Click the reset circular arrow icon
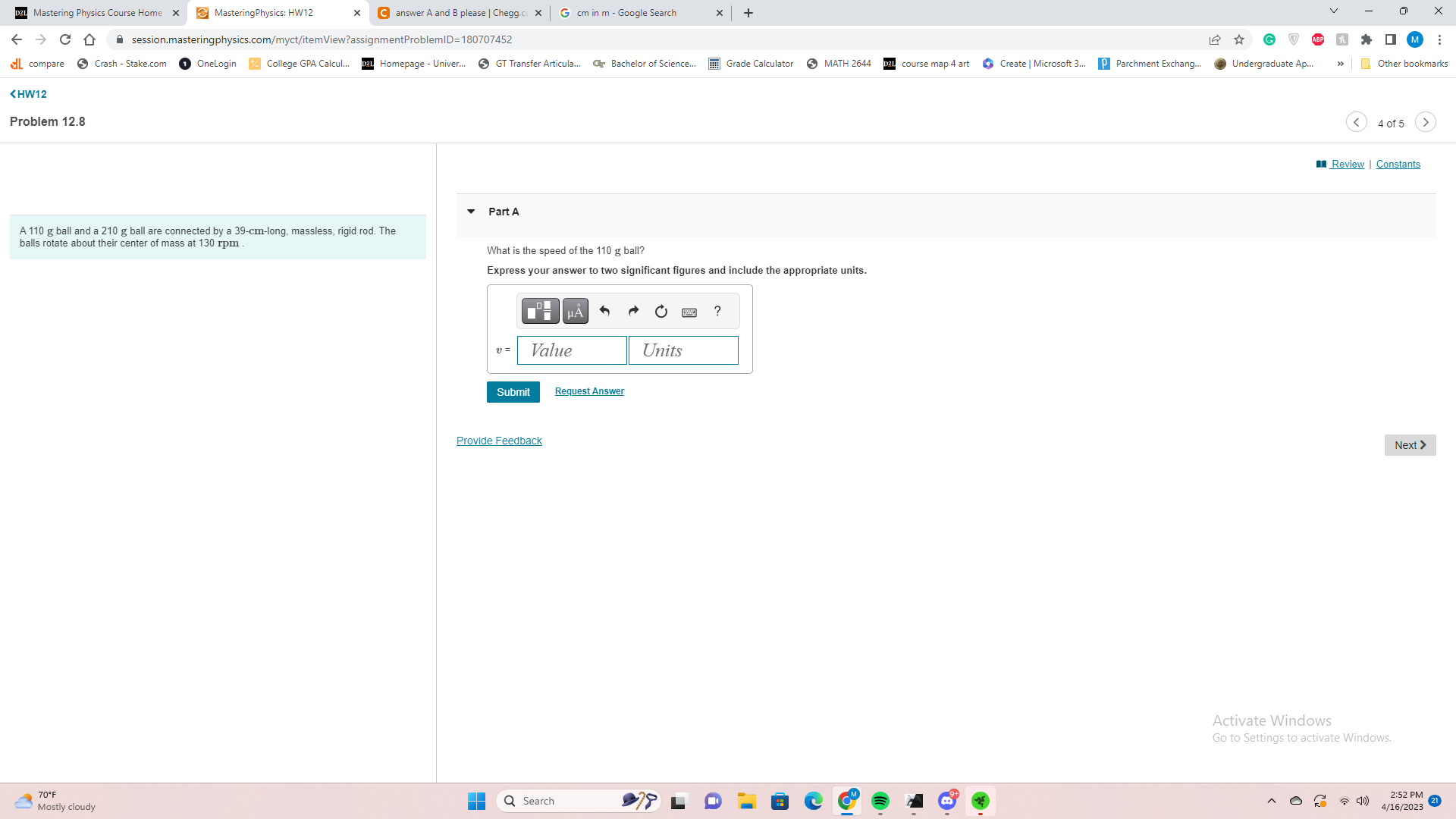 point(661,311)
